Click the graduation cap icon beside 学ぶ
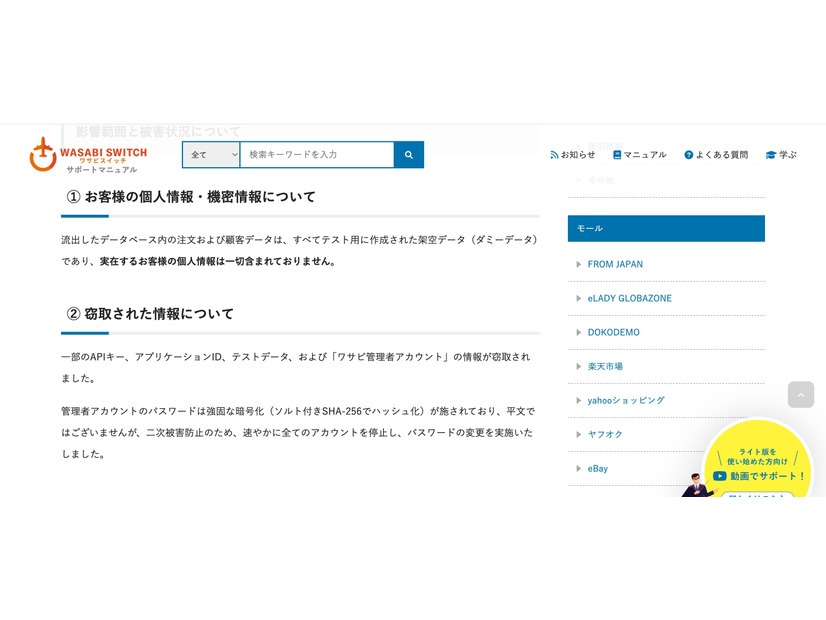This screenshot has width=826, height=620. tap(771, 155)
